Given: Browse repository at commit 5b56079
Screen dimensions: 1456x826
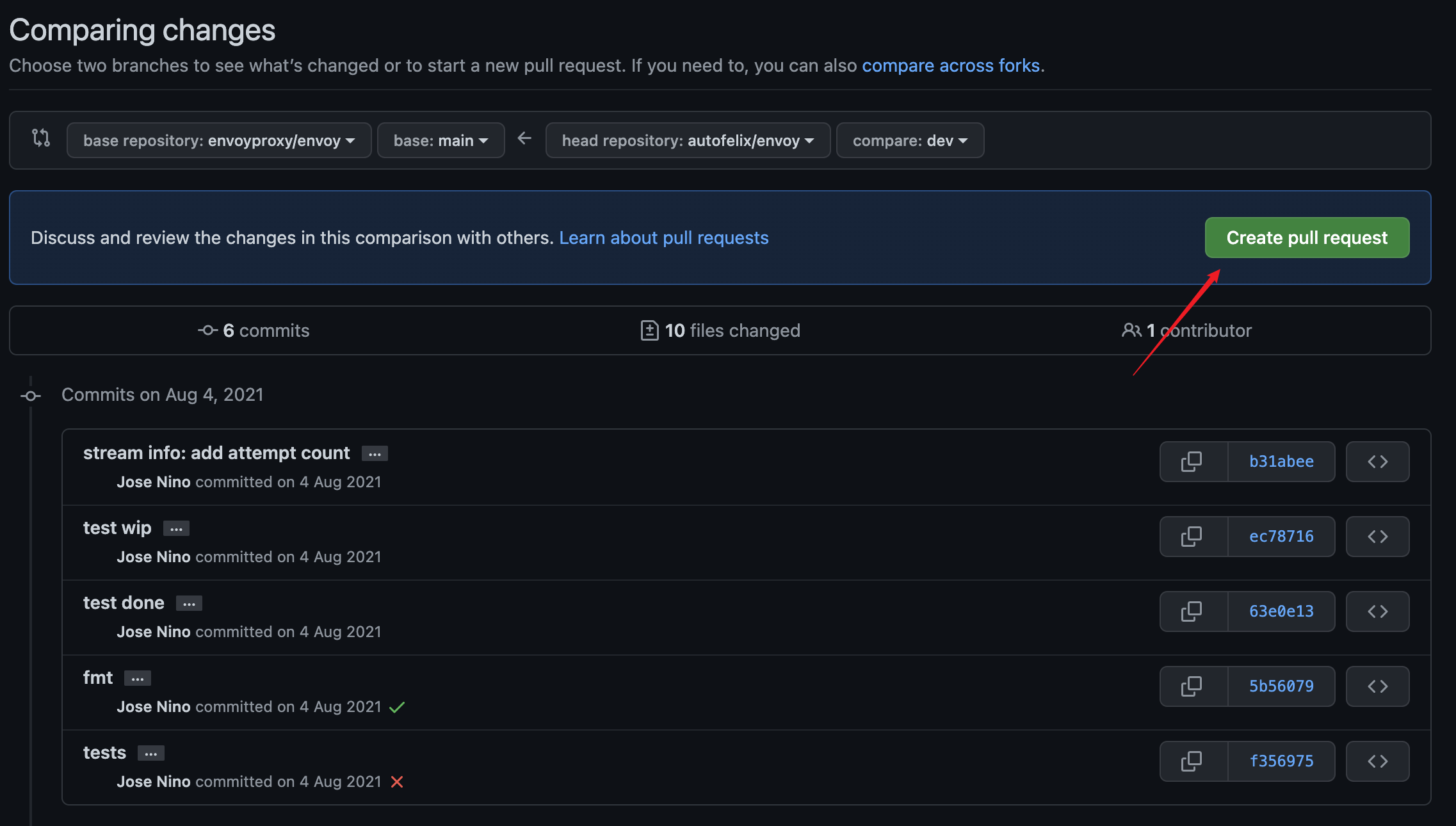Looking at the screenshot, I should point(1377,686).
